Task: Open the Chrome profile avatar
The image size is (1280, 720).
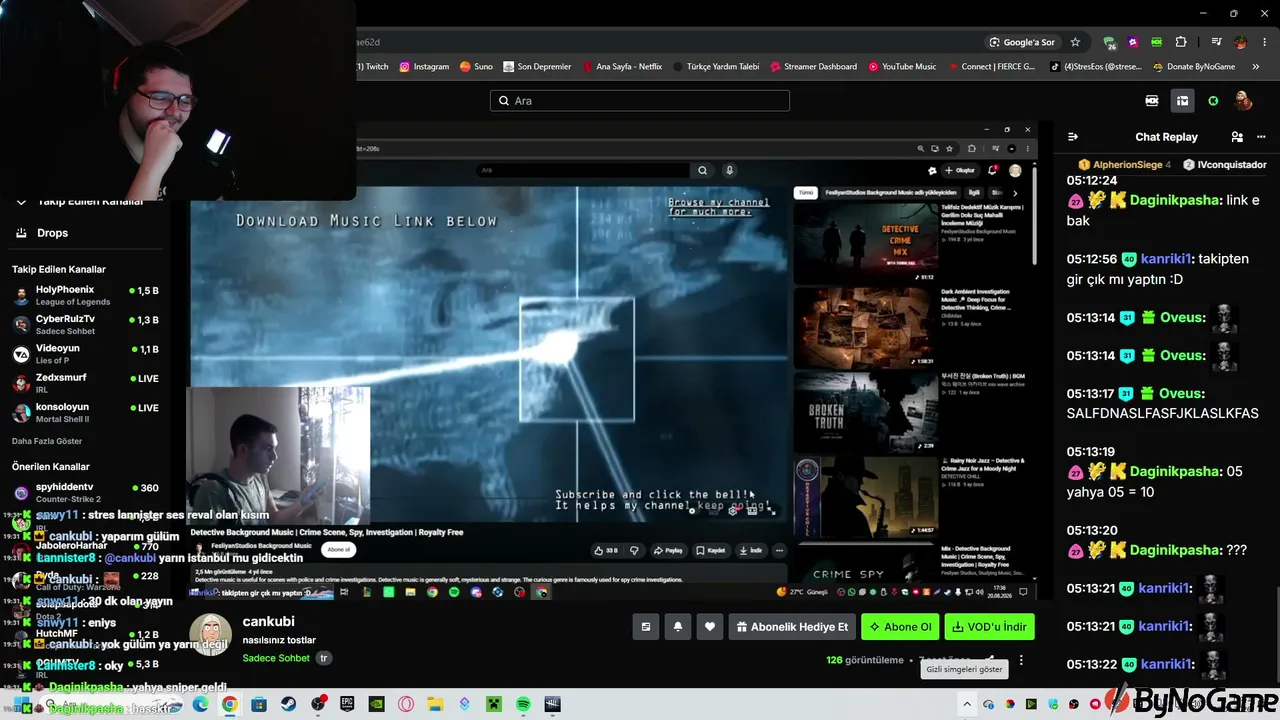Action: 1241,42
